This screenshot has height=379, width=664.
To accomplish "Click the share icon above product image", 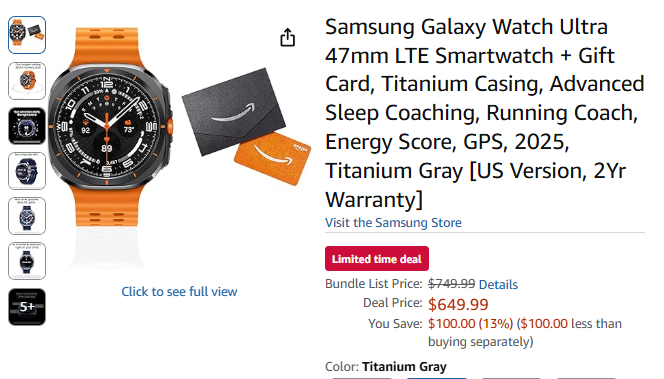I will (288, 37).
